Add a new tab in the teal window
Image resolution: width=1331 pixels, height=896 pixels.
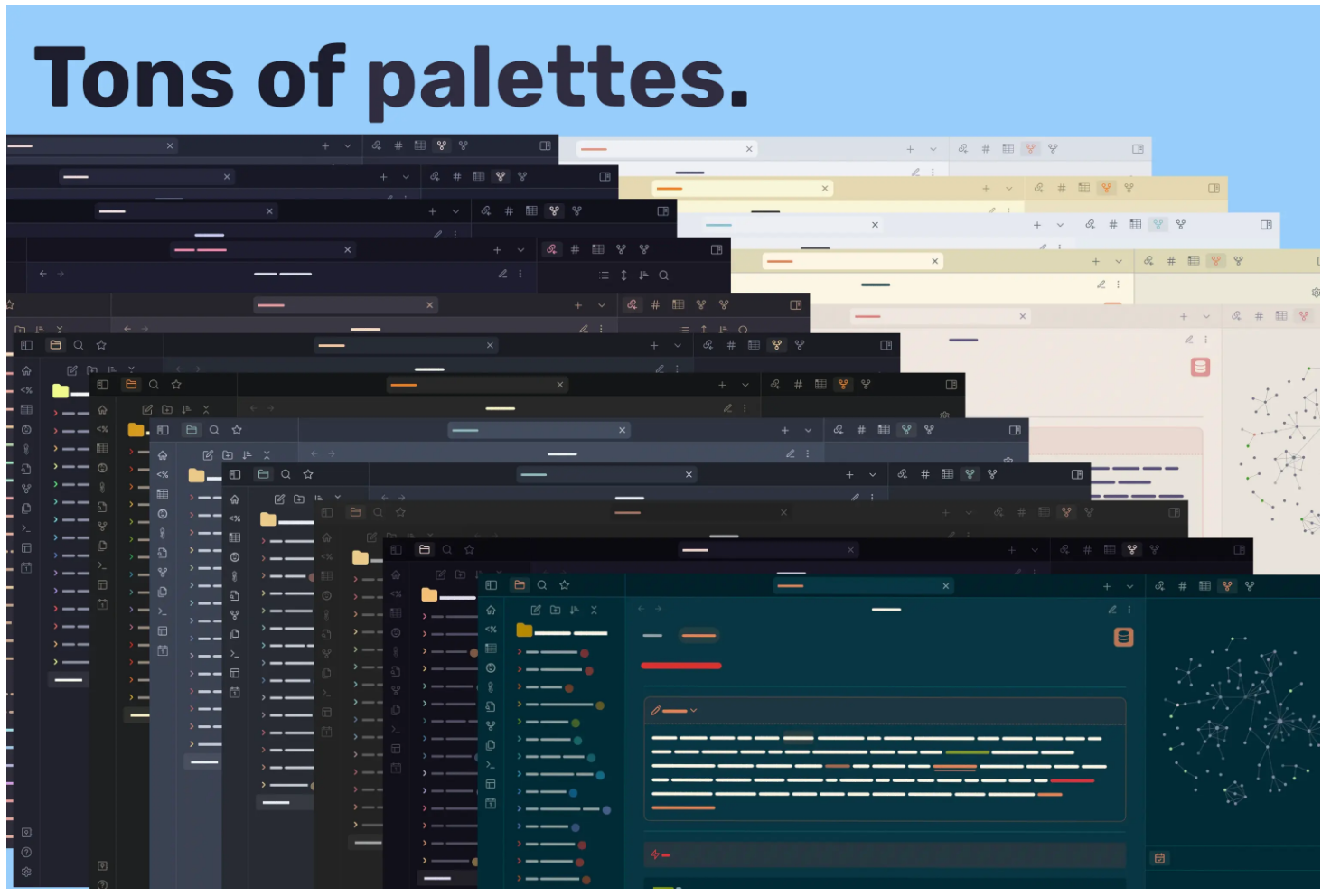pyautogui.click(x=1107, y=587)
